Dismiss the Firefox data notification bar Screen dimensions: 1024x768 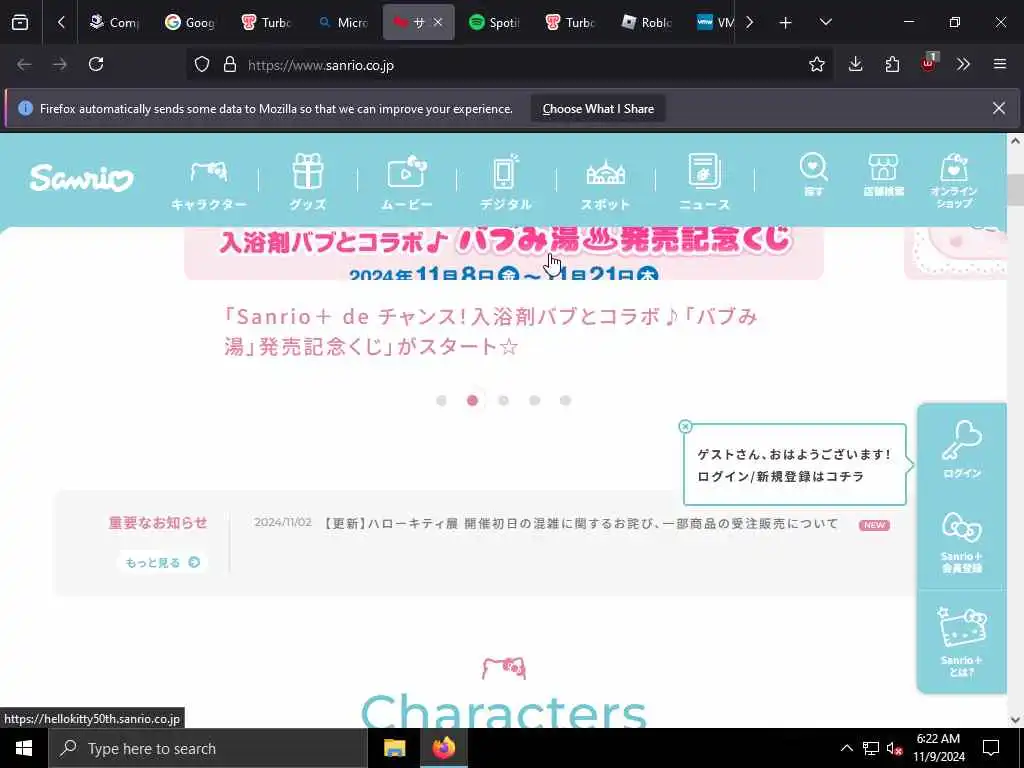point(999,108)
